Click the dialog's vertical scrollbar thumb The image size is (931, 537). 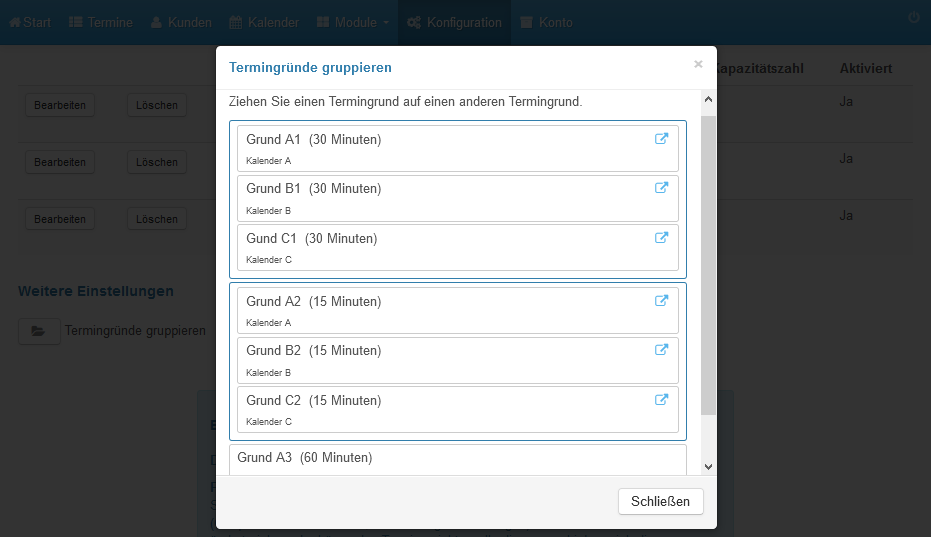click(x=708, y=266)
